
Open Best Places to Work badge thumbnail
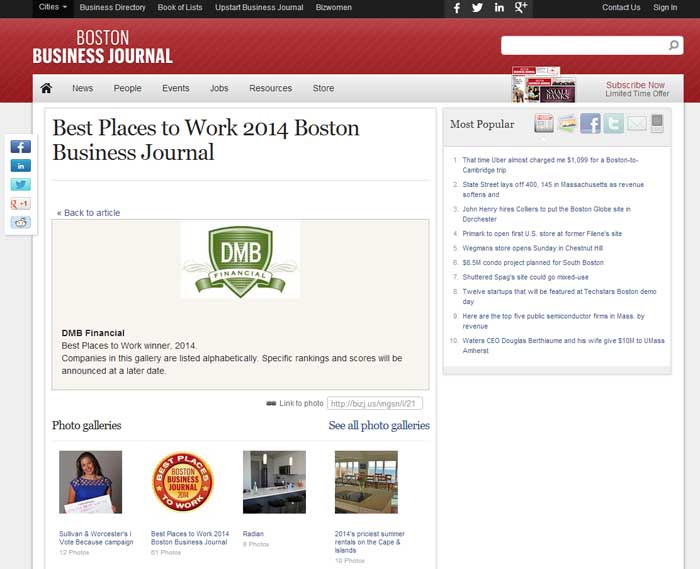pyautogui.click(x=183, y=482)
